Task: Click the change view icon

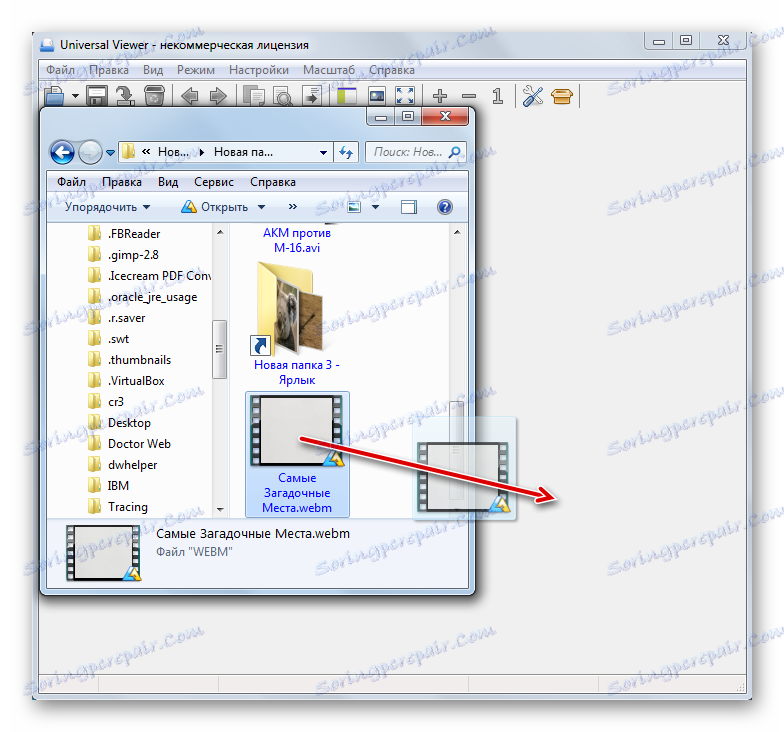Action: (x=354, y=207)
